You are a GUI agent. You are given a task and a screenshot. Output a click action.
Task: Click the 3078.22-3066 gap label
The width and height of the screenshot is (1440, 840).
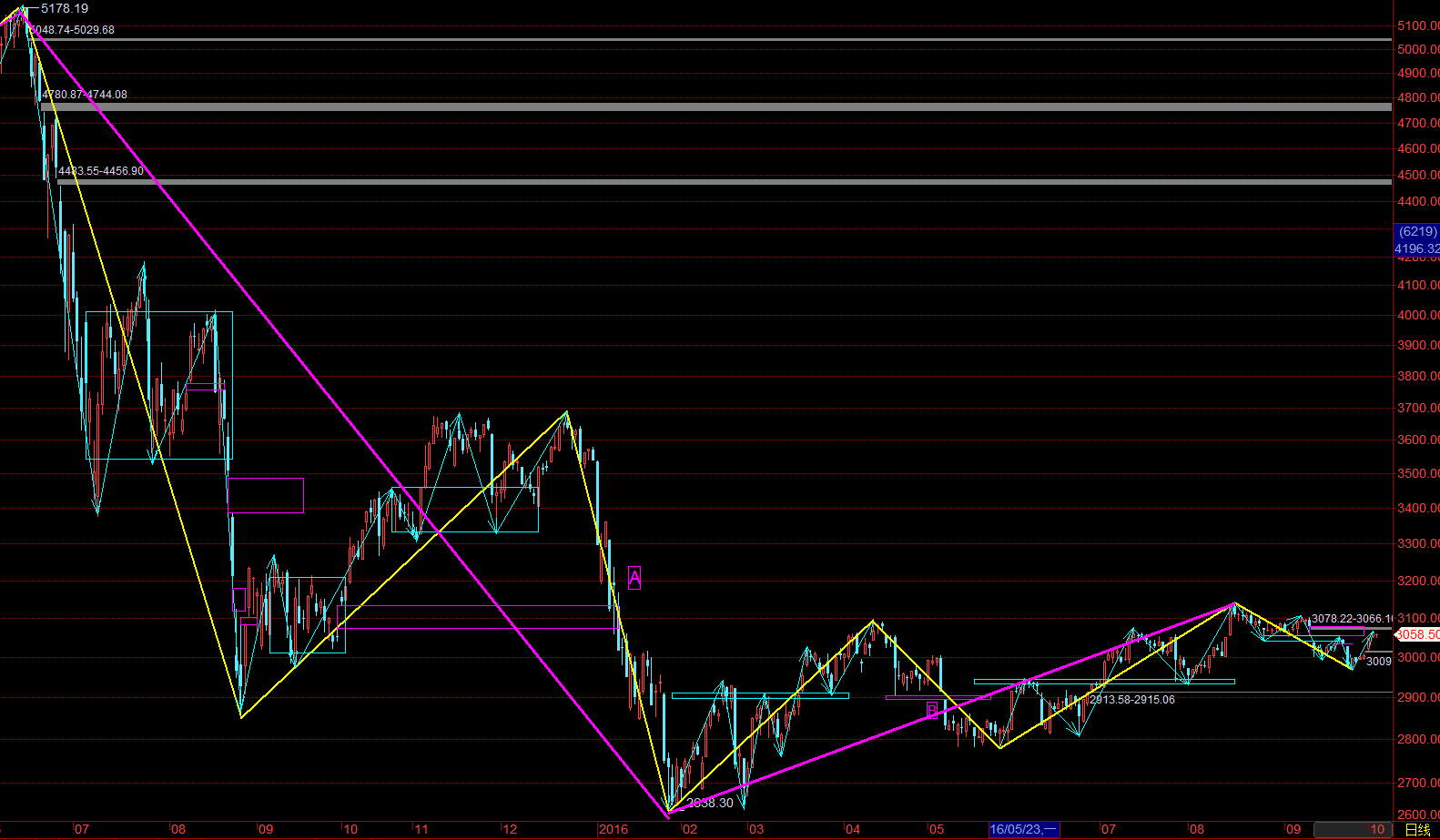(1352, 619)
